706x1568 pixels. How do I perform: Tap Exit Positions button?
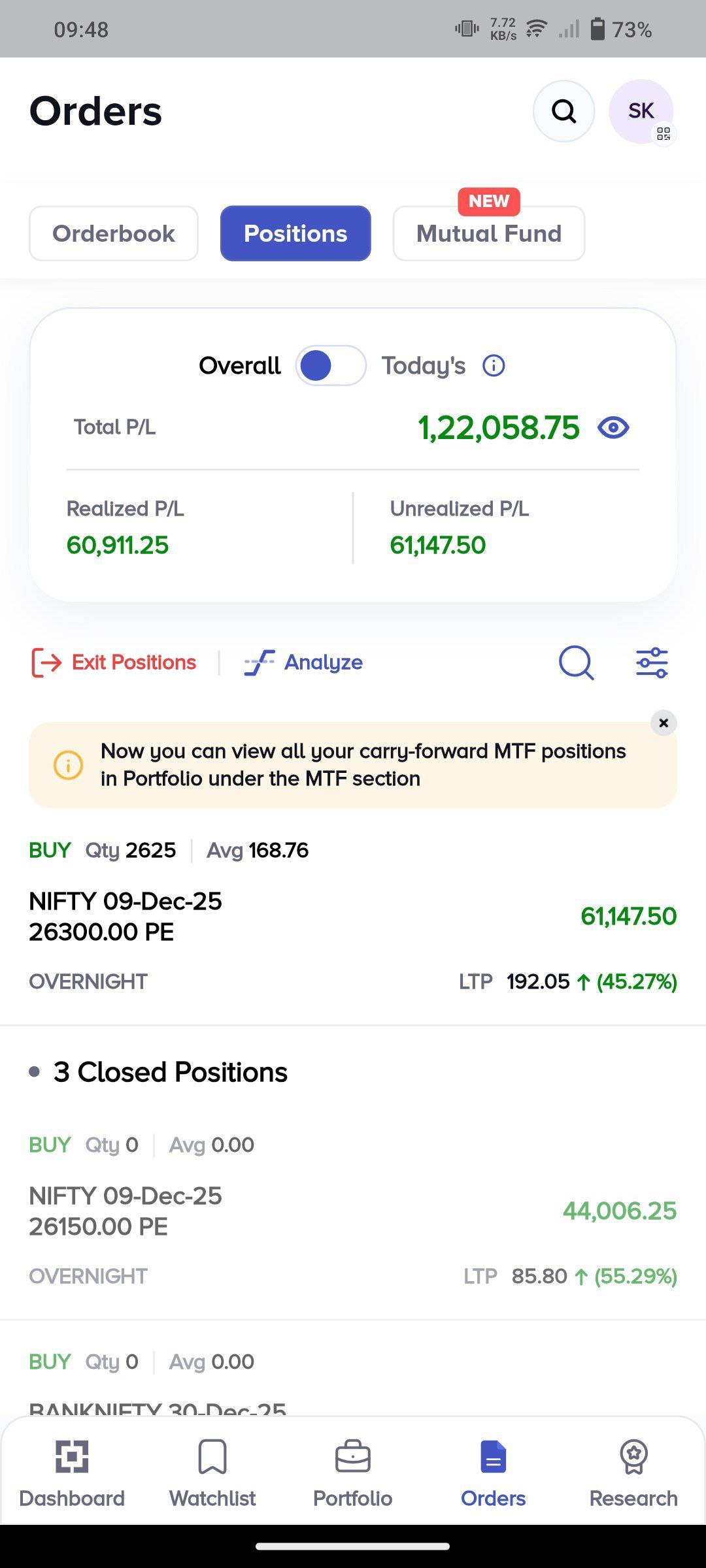[x=114, y=662]
